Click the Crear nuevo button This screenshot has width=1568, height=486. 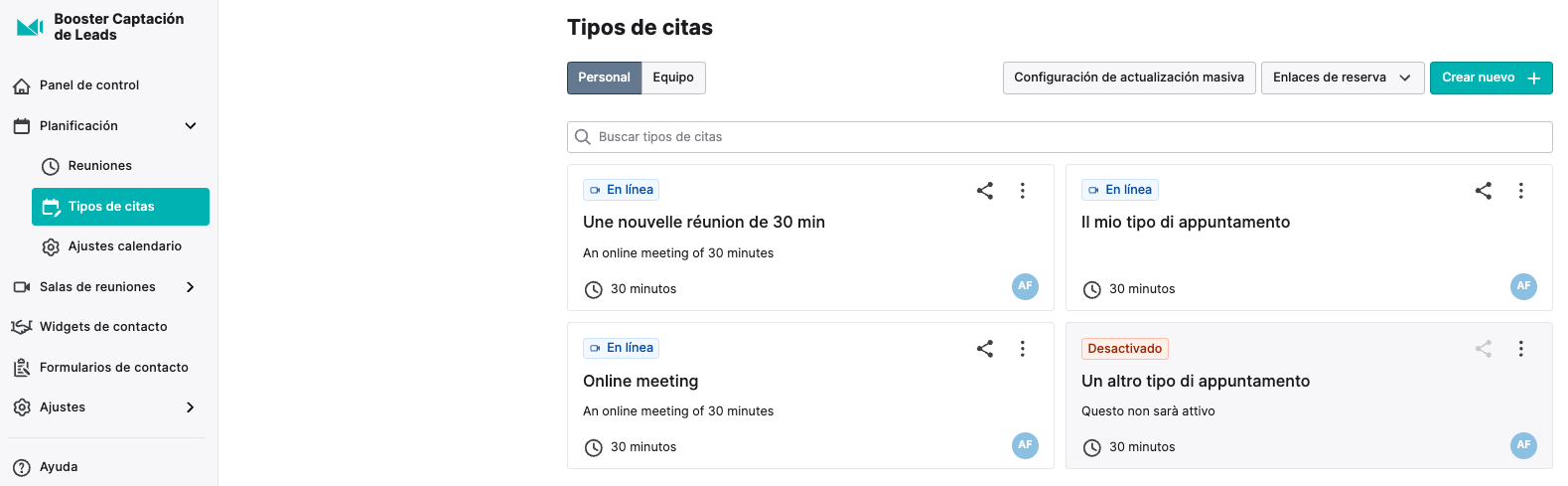[x=1491, y=78]
